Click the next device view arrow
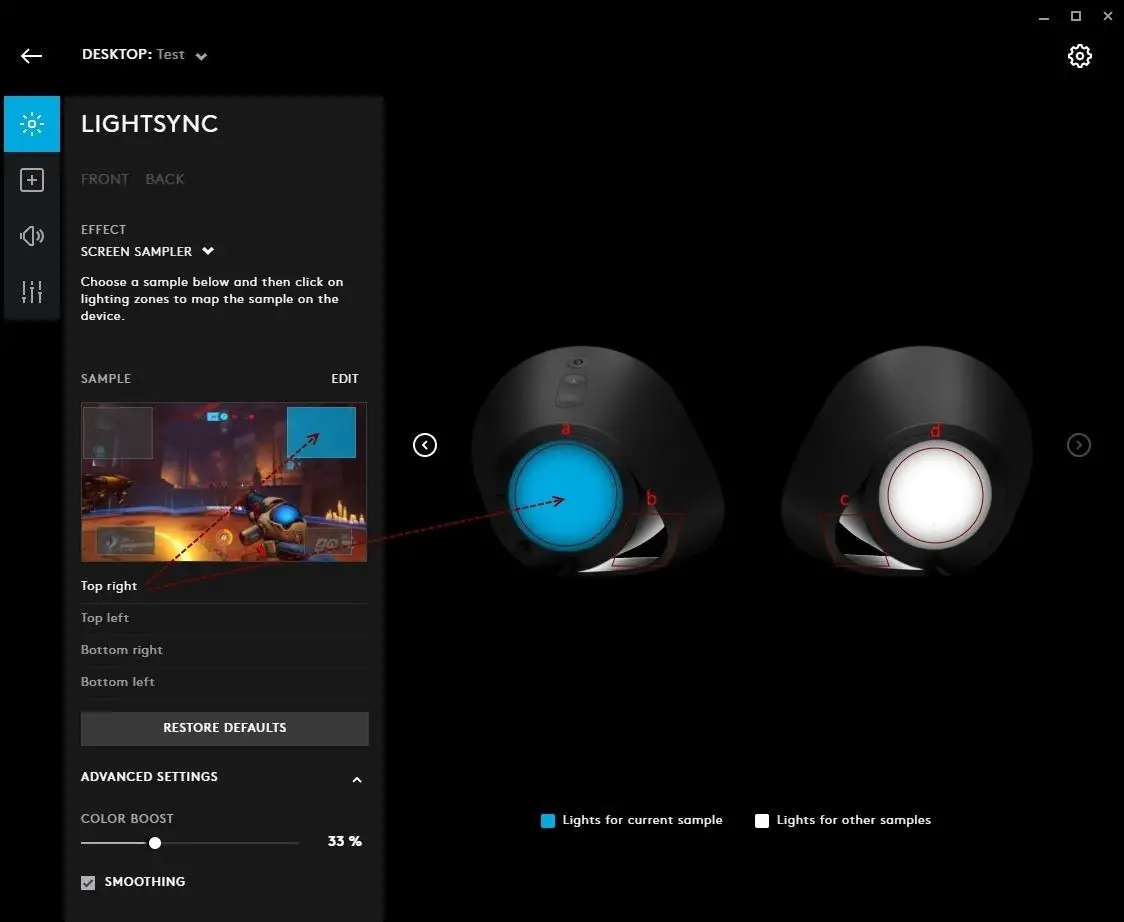The width and height of the screenshot is (1124, 922). pyautogui.click(x=1079, y=445)
